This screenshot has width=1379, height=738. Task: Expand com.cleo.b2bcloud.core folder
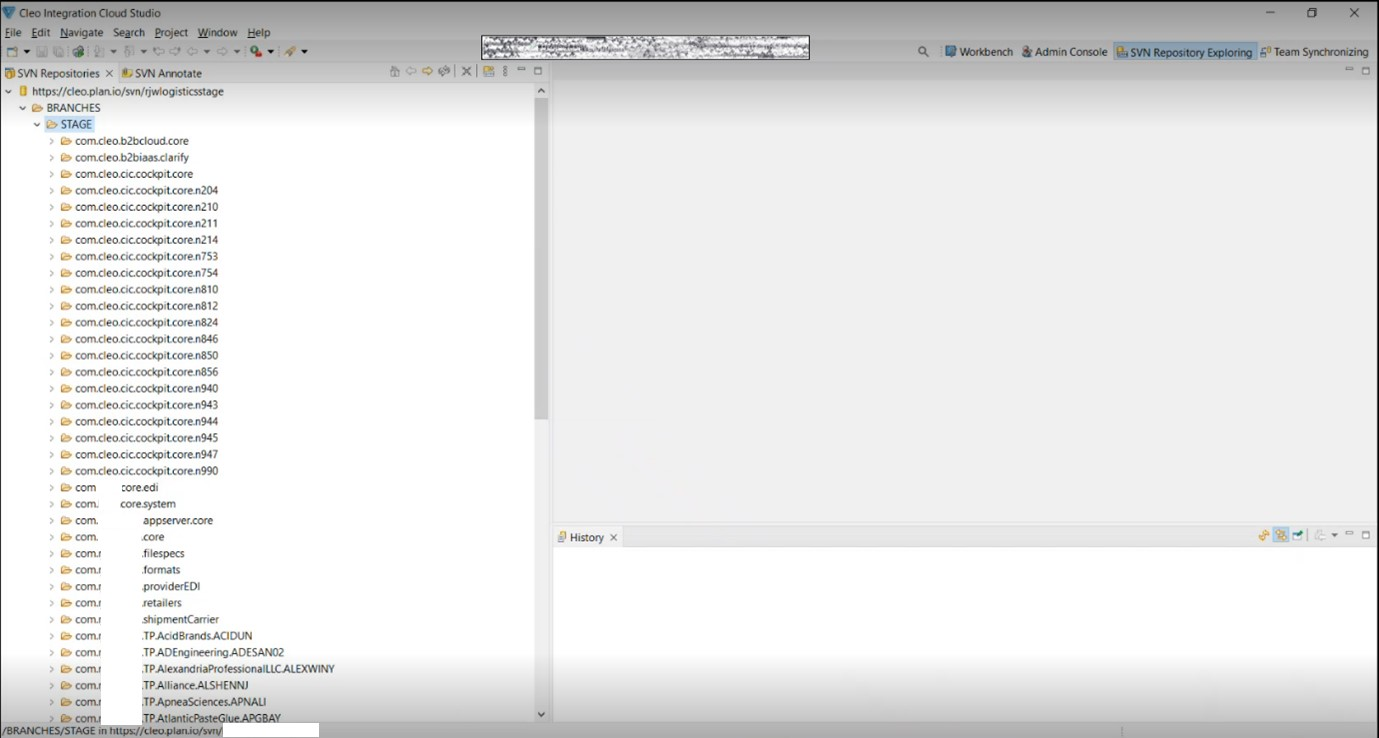point(52,141)
